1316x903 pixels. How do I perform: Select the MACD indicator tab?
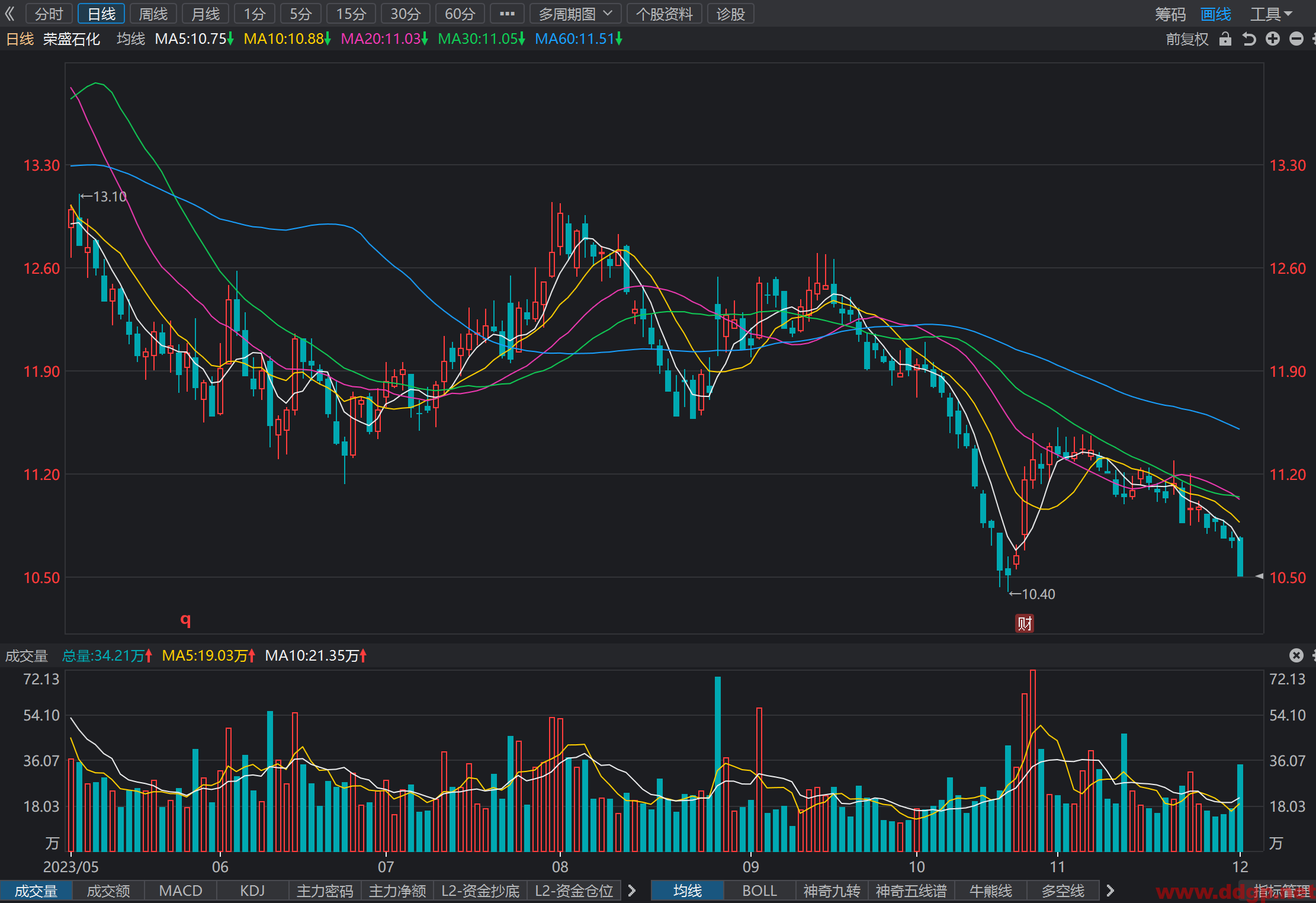pyautogui.click(x=181, y=891)
